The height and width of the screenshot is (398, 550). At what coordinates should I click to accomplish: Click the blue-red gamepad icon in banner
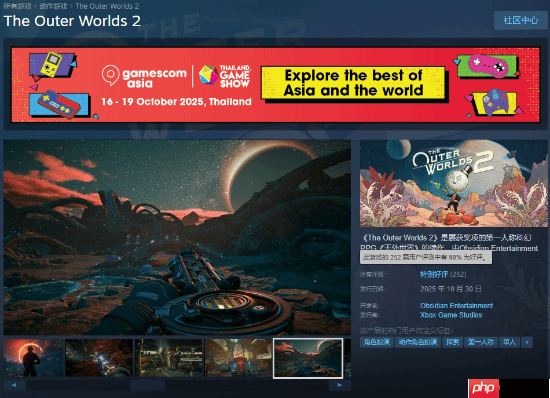tap(59, 104)
